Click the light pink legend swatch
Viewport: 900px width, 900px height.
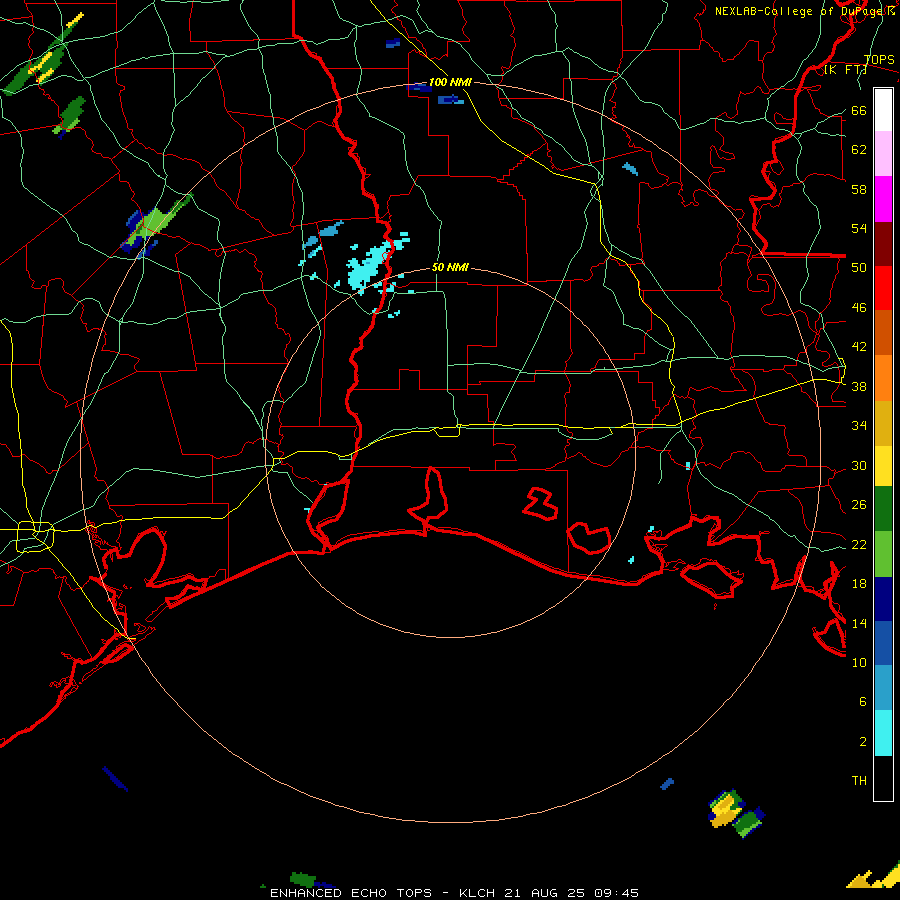883,154
